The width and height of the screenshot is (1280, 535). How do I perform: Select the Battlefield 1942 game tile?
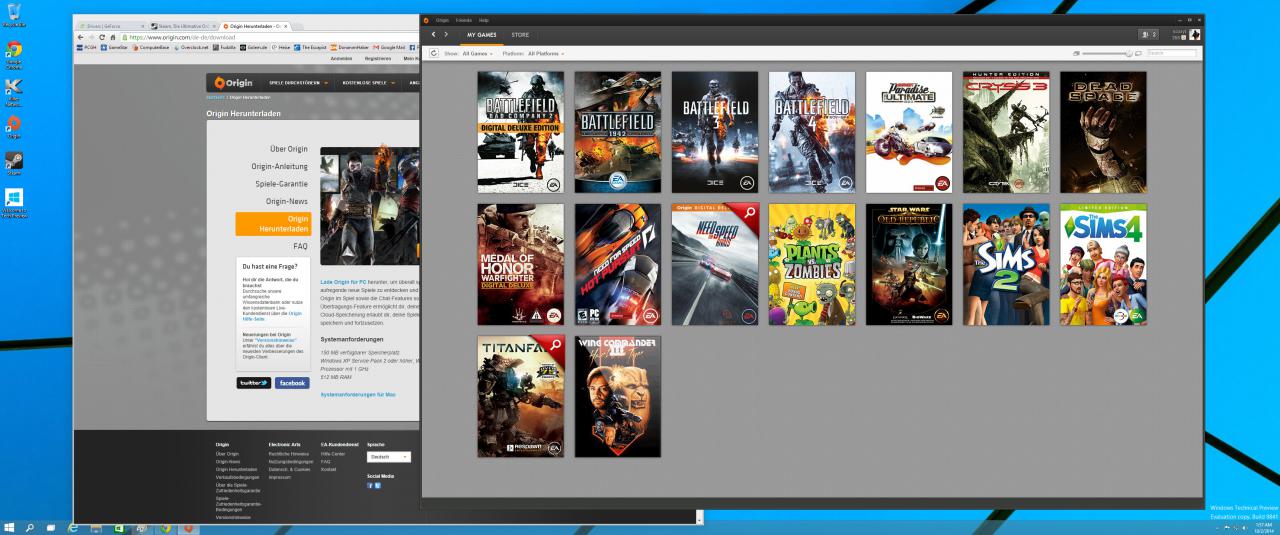click(617, 132)
